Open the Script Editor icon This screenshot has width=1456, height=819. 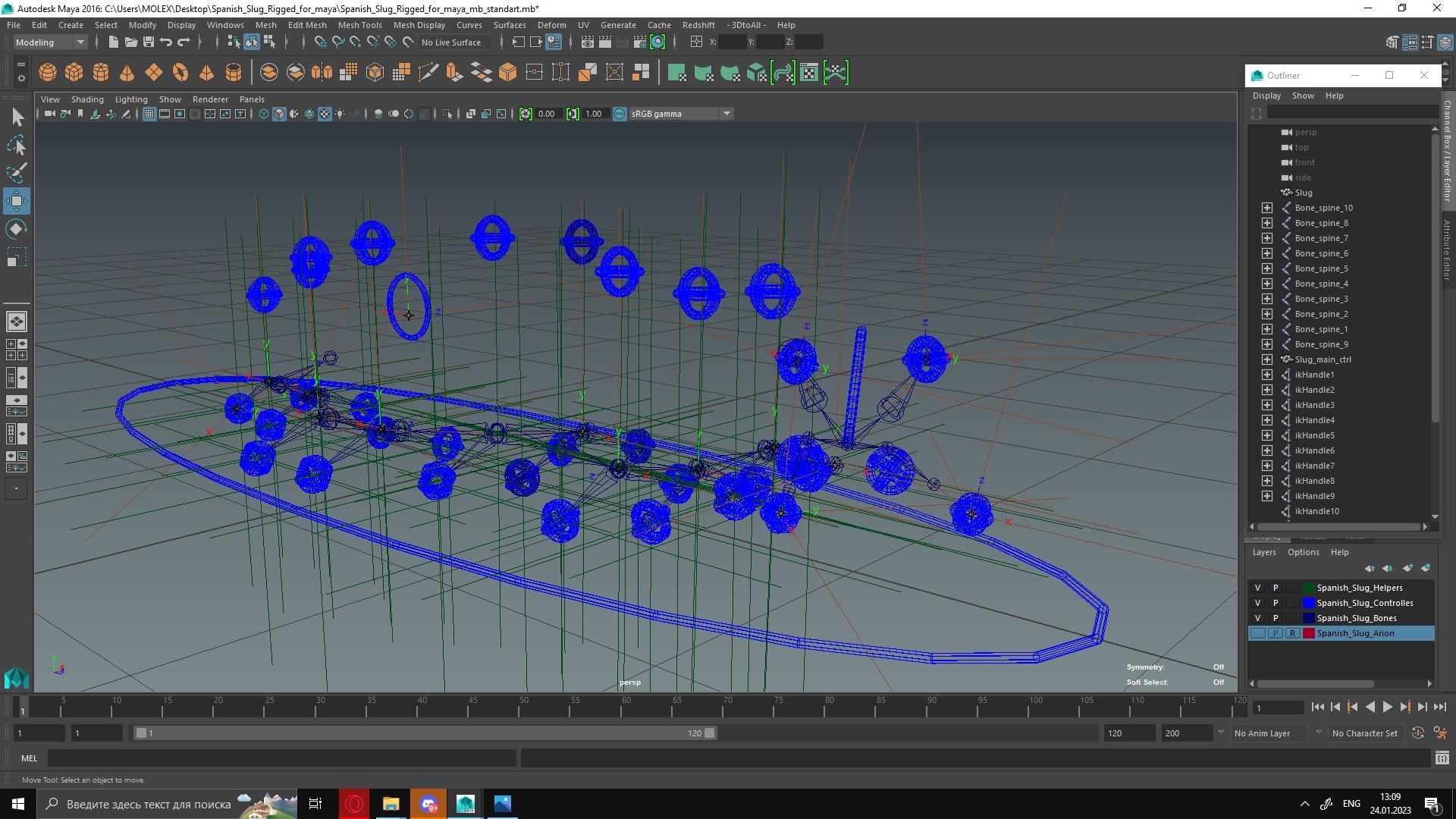click(x=1442, y=758)
